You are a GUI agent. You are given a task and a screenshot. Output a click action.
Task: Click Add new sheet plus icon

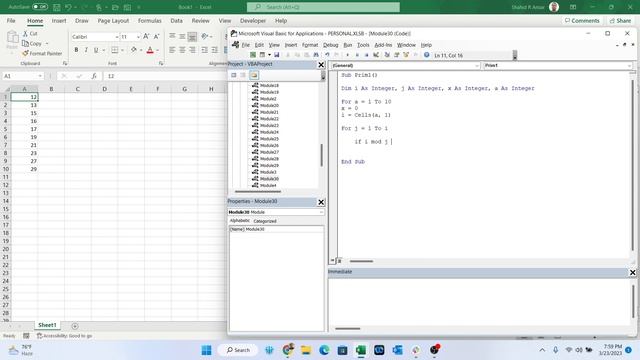tap(75, 326)
